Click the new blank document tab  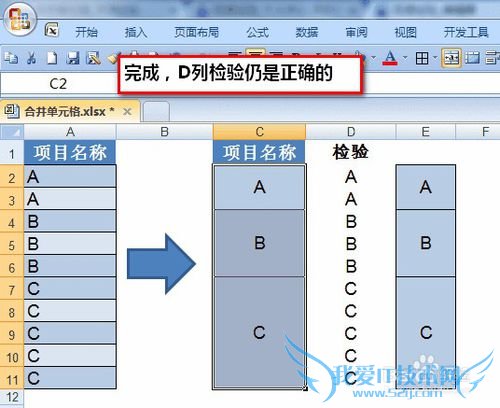click(x=156, y=111)
